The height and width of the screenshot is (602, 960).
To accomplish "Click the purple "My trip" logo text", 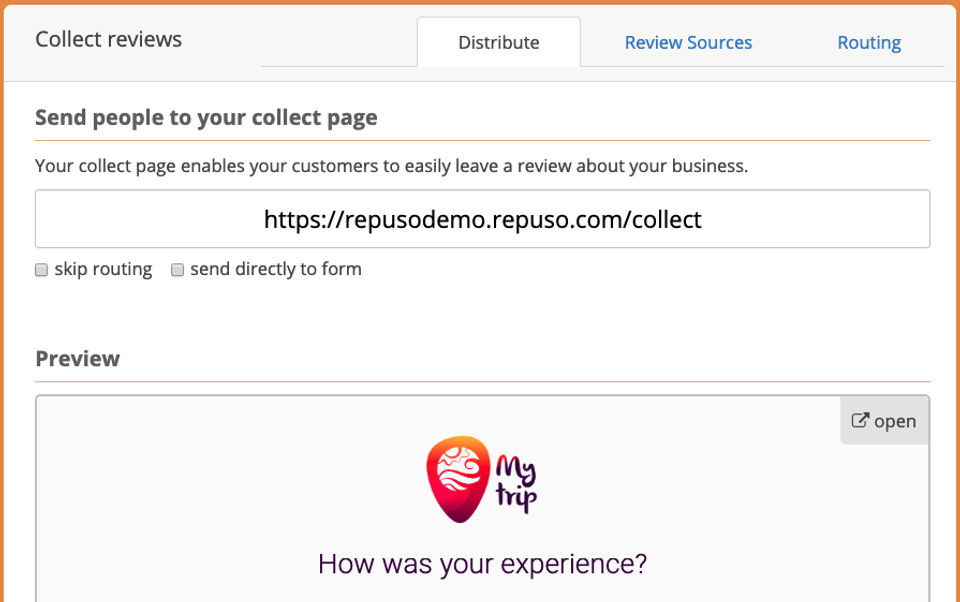I will (x=516, y=483).
